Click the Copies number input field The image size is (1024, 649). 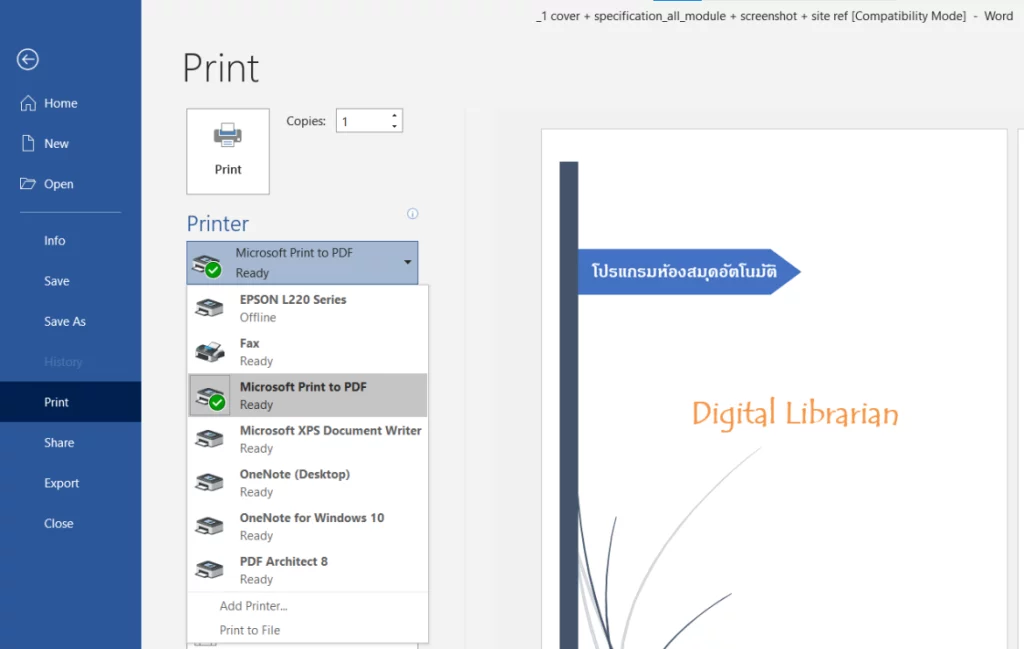click(x=362, y=121)
